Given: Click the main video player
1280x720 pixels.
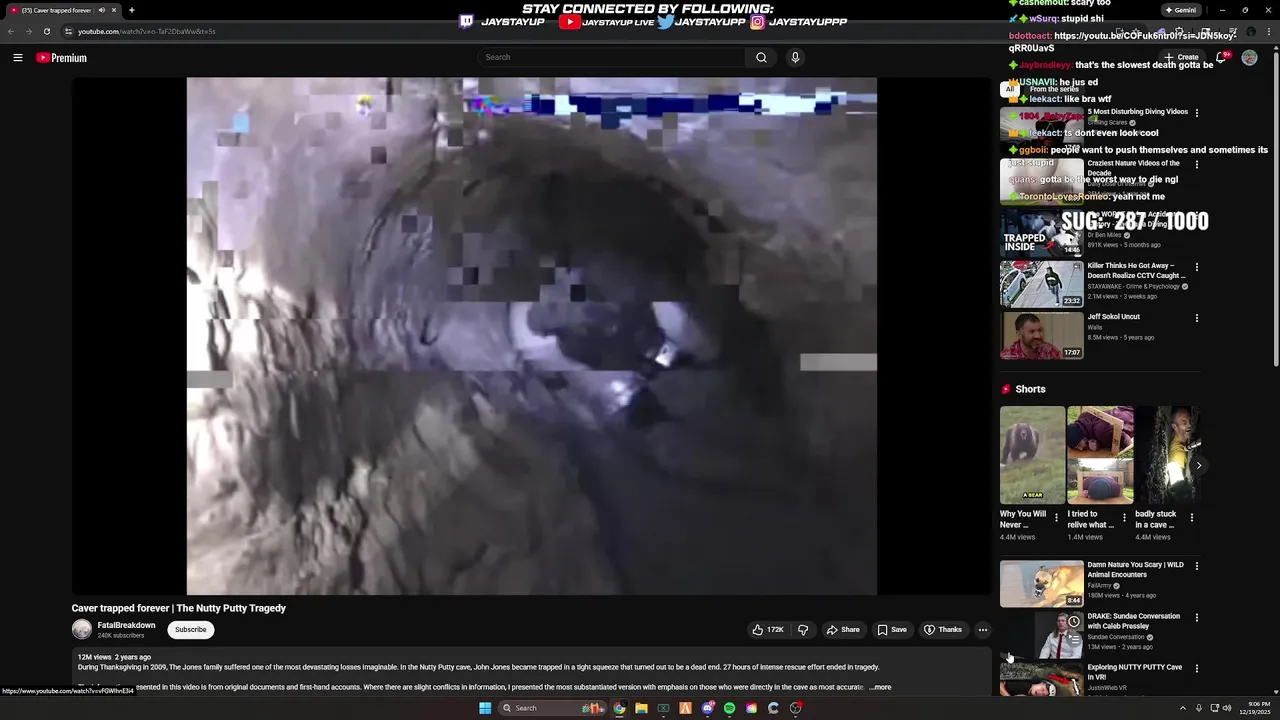Looking at the screenshot, I should [531, 336].
